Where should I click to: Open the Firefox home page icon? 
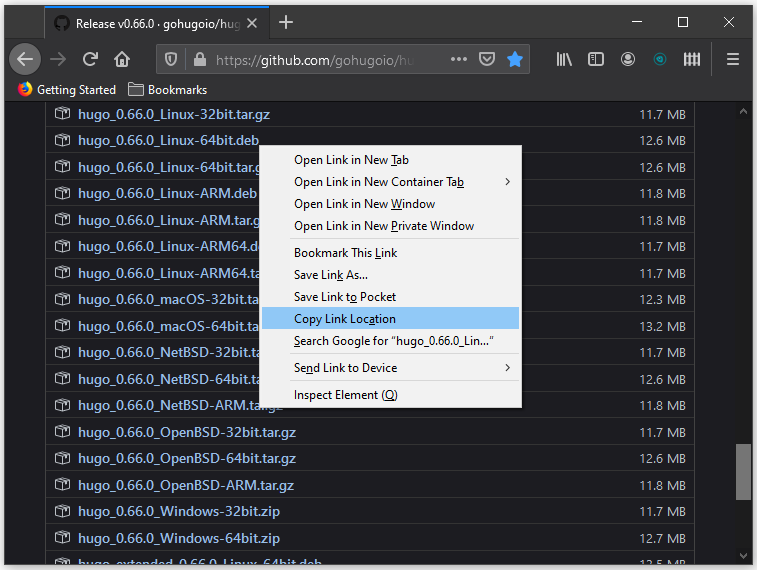coord(122,59)
